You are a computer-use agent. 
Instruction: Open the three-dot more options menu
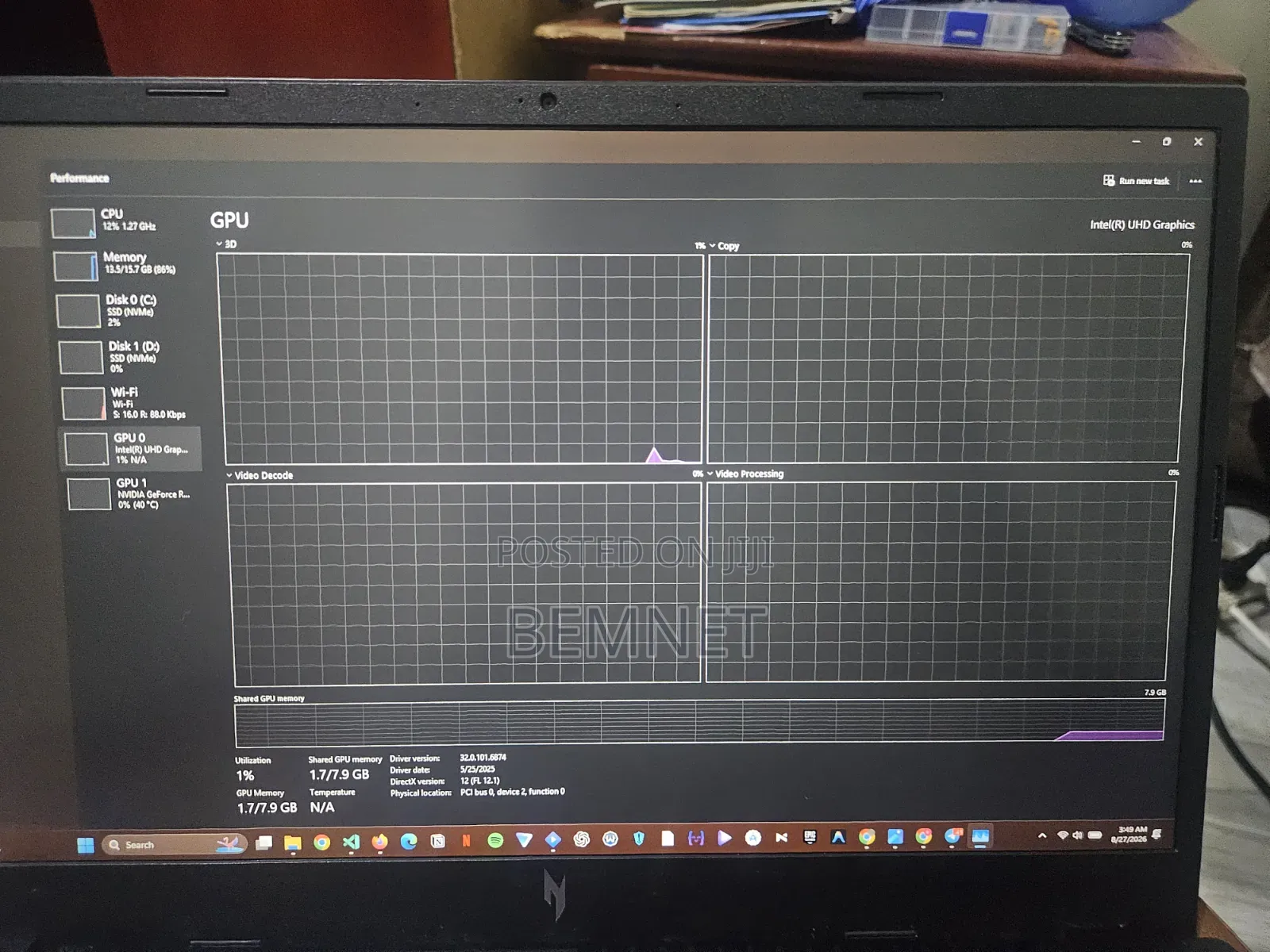pos(1195,181)
